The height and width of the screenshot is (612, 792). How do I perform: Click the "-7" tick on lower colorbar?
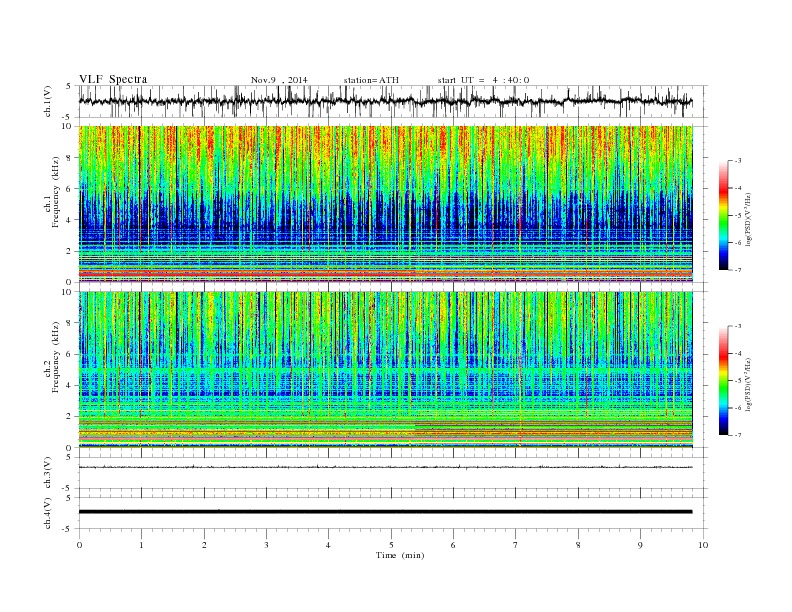point(738,435)
